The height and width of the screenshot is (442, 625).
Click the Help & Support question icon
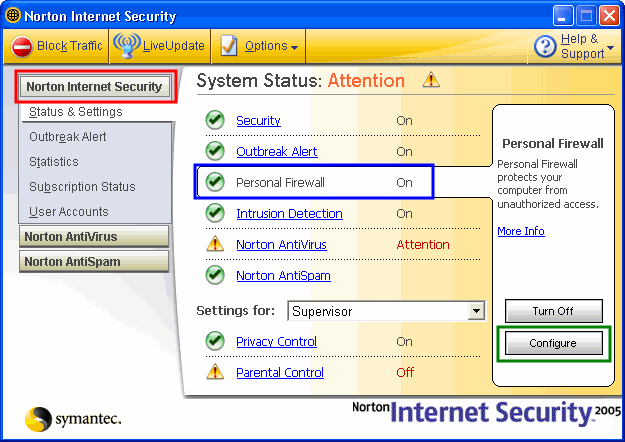[545, 46]
